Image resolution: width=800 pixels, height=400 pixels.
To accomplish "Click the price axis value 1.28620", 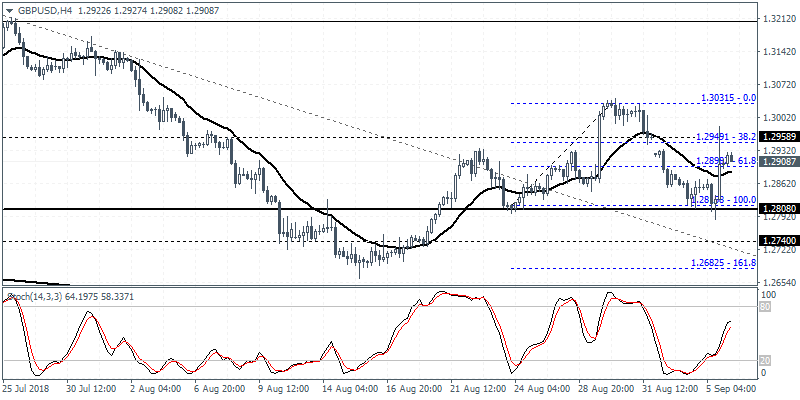I will (778, 183).
